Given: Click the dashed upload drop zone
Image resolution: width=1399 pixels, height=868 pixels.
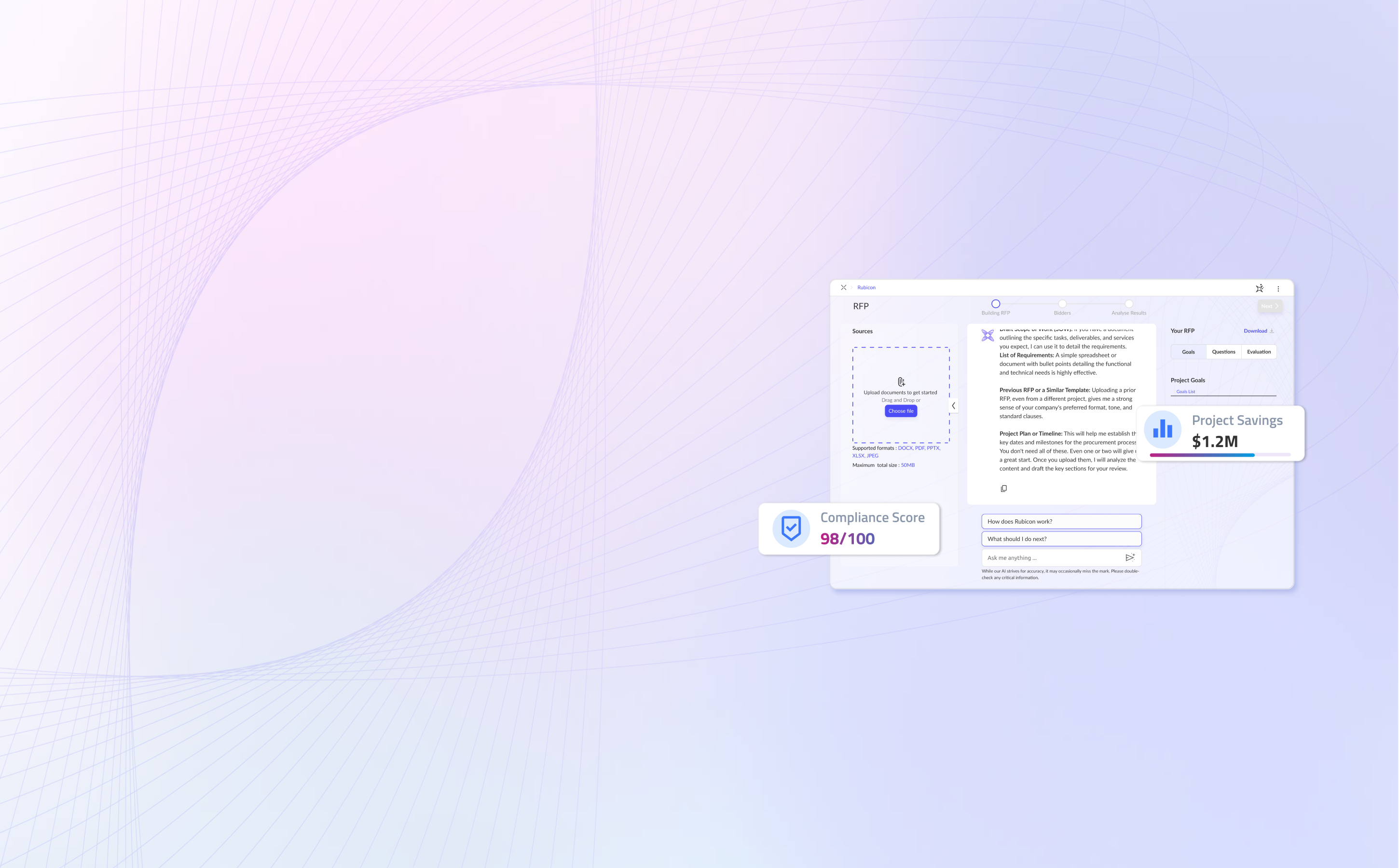Looking at the screenshot, I should tap(901, 395).
